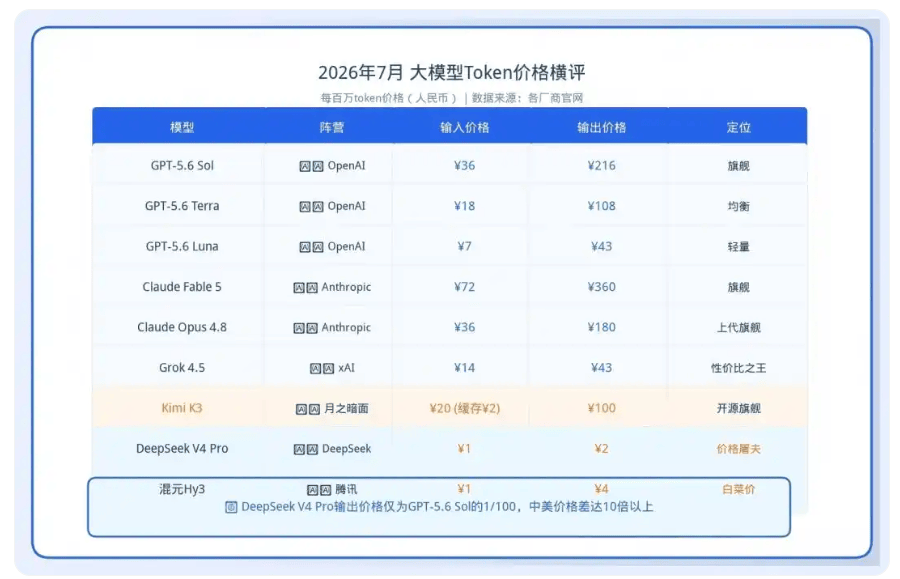Select the "¥2" output price for DeepSeek V4 Pro

[602, 449]
